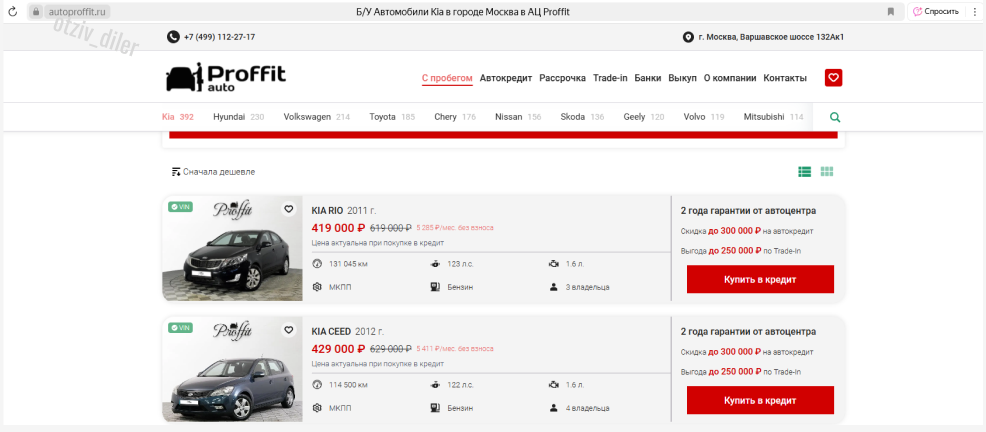The image size is (986, 432).
Task: Select the Nissan 156 brand filter
Action: pos(518,117)
